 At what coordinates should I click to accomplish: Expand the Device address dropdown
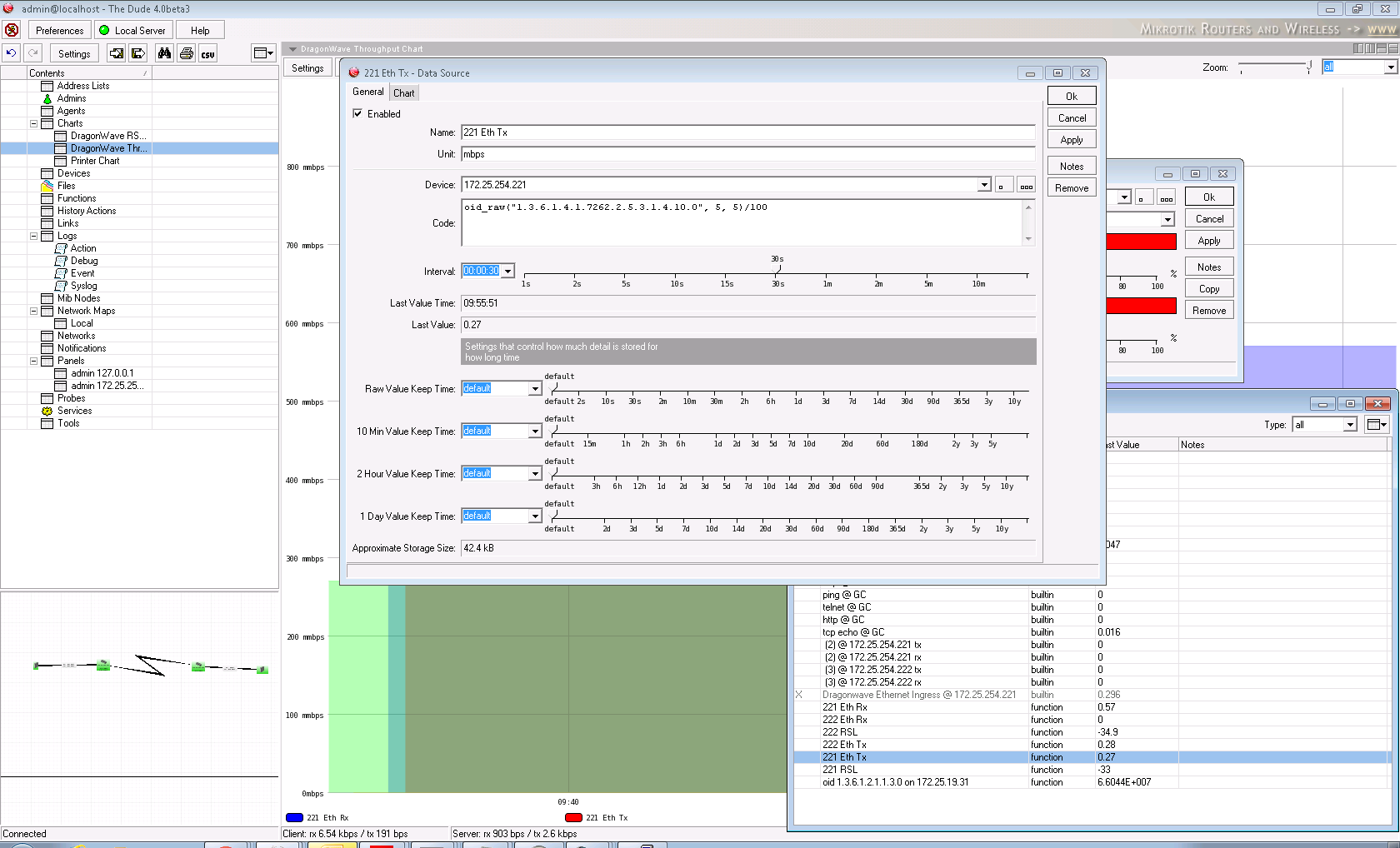984,185
